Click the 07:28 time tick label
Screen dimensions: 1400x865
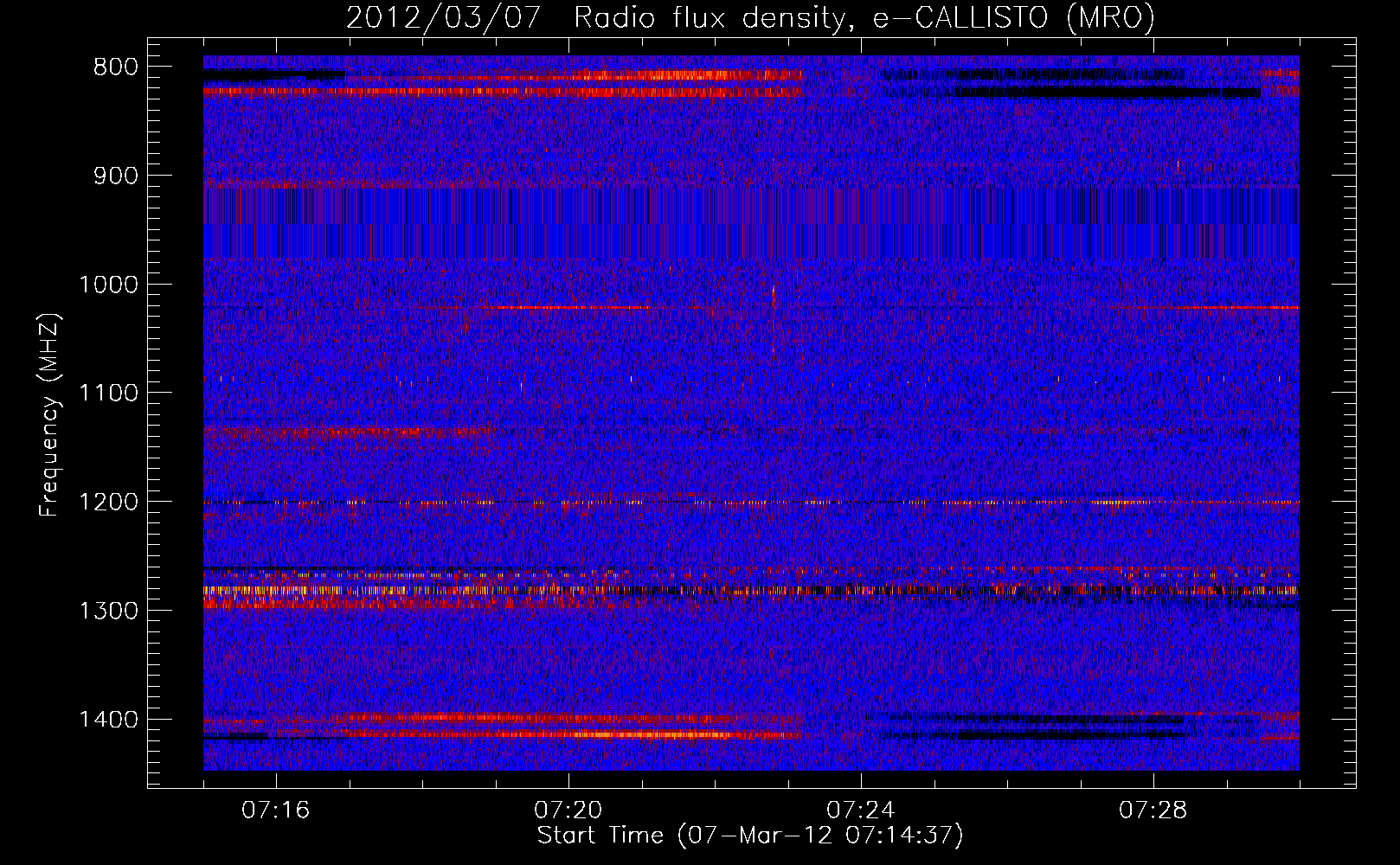[x=1153, y=811]
